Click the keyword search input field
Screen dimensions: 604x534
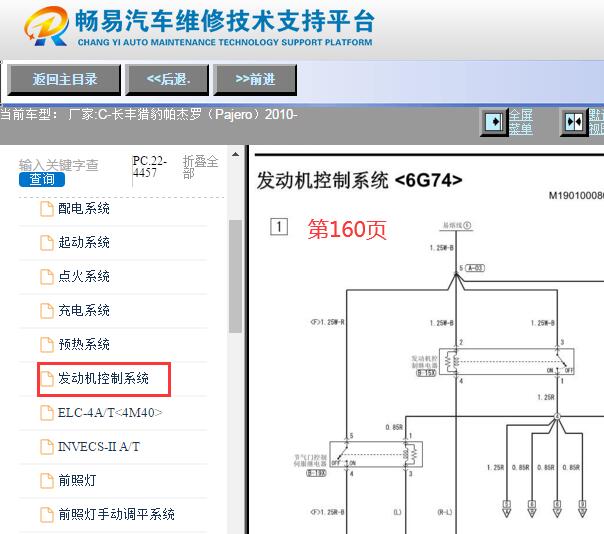[59, 165]
